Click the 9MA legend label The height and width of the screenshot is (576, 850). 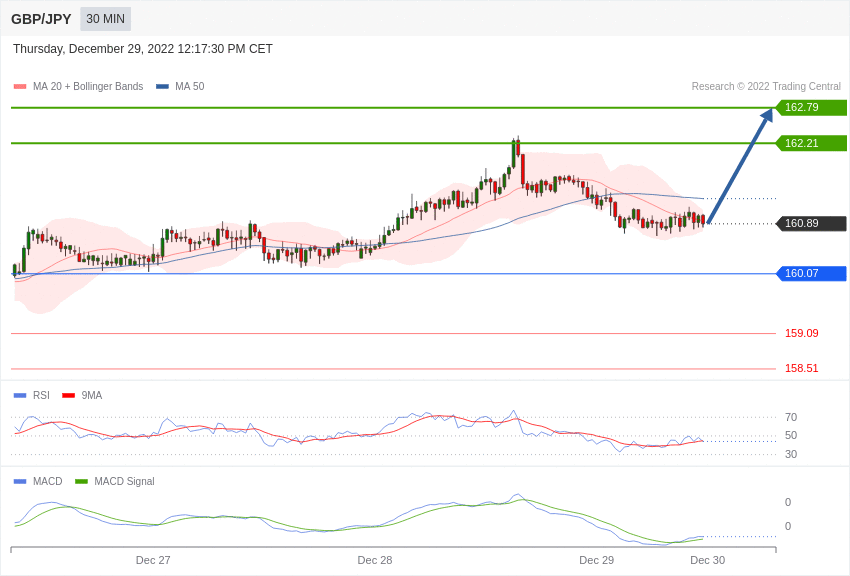[x=92, y=396]
